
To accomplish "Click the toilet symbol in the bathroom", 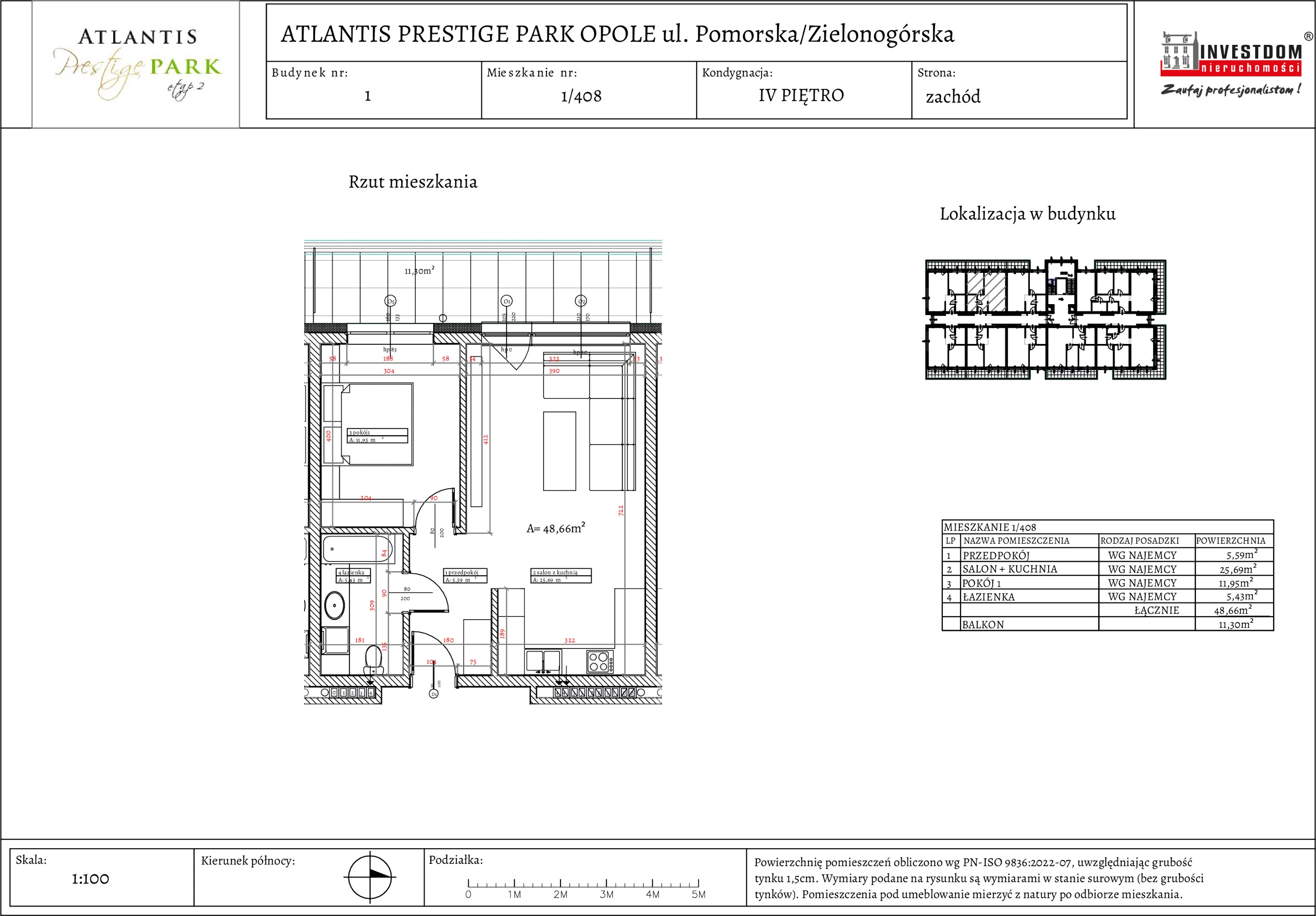I will [x=374, y=660].
